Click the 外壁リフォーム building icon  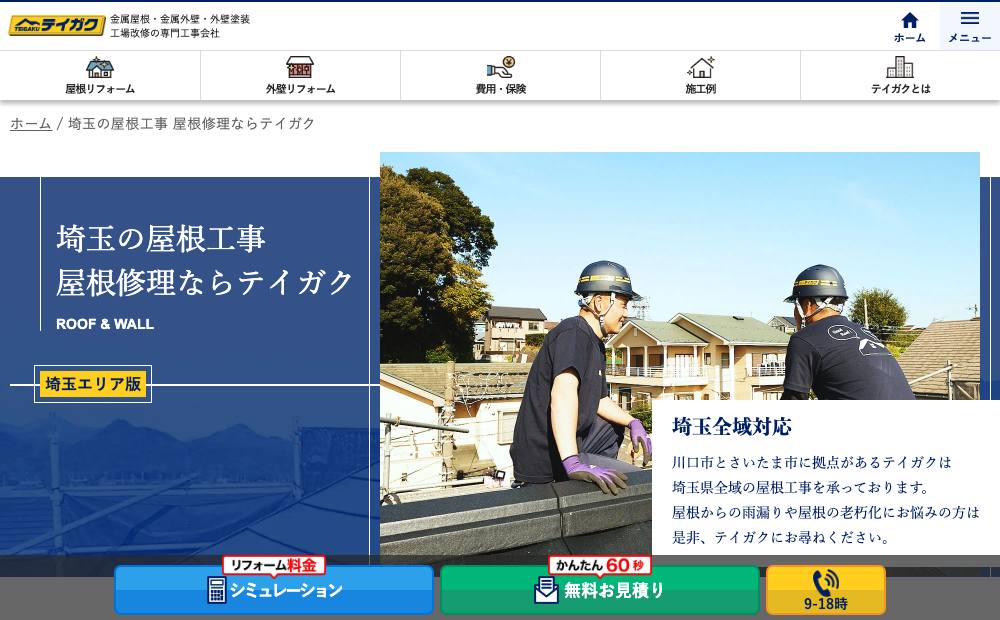pyautogui.click(x=300, y=67)
